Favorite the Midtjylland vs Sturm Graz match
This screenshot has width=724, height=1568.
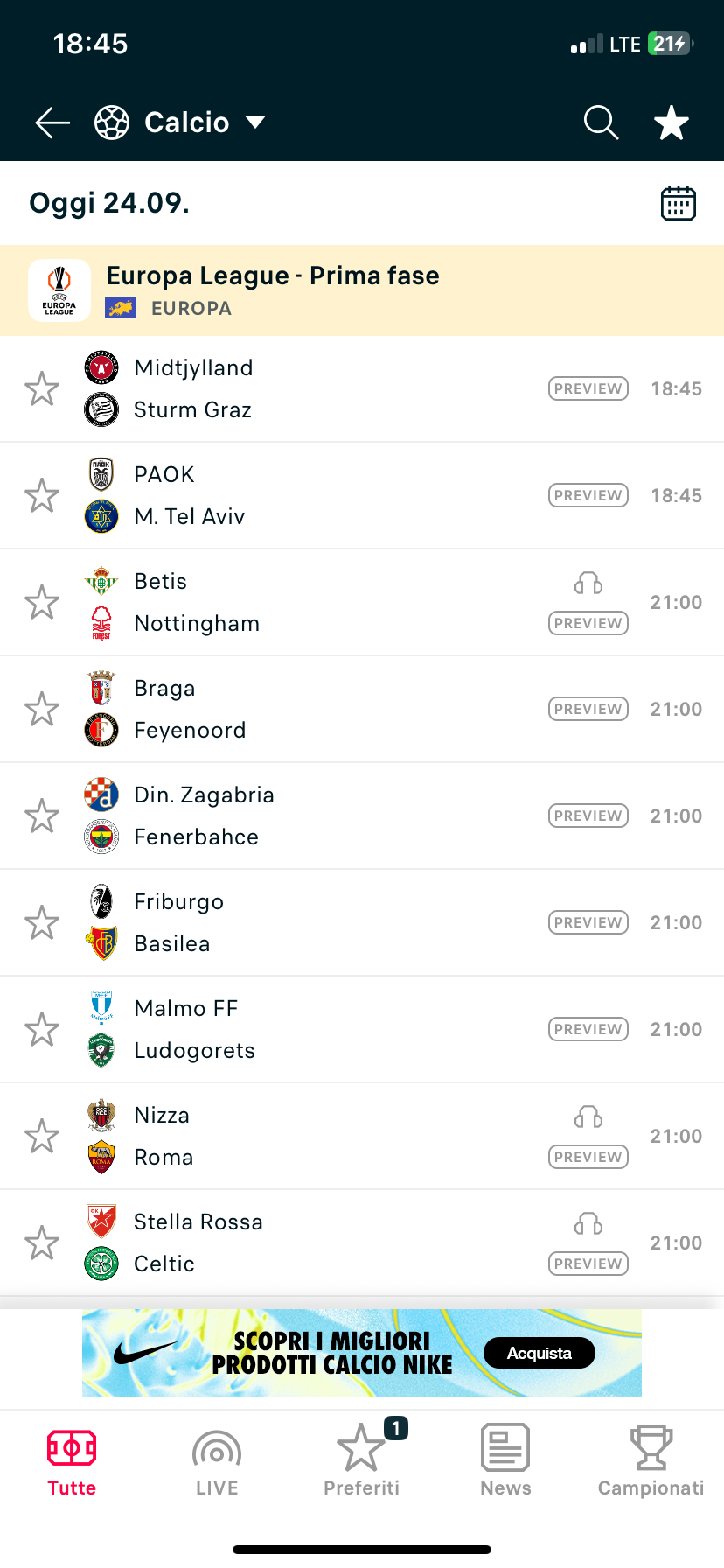[42, 388]
